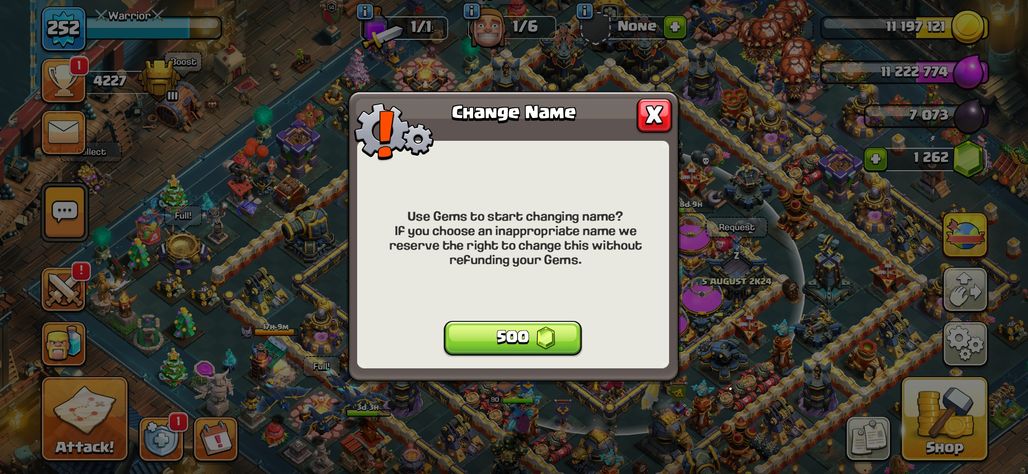Open player level 252 profile badge

coord(64,29)
